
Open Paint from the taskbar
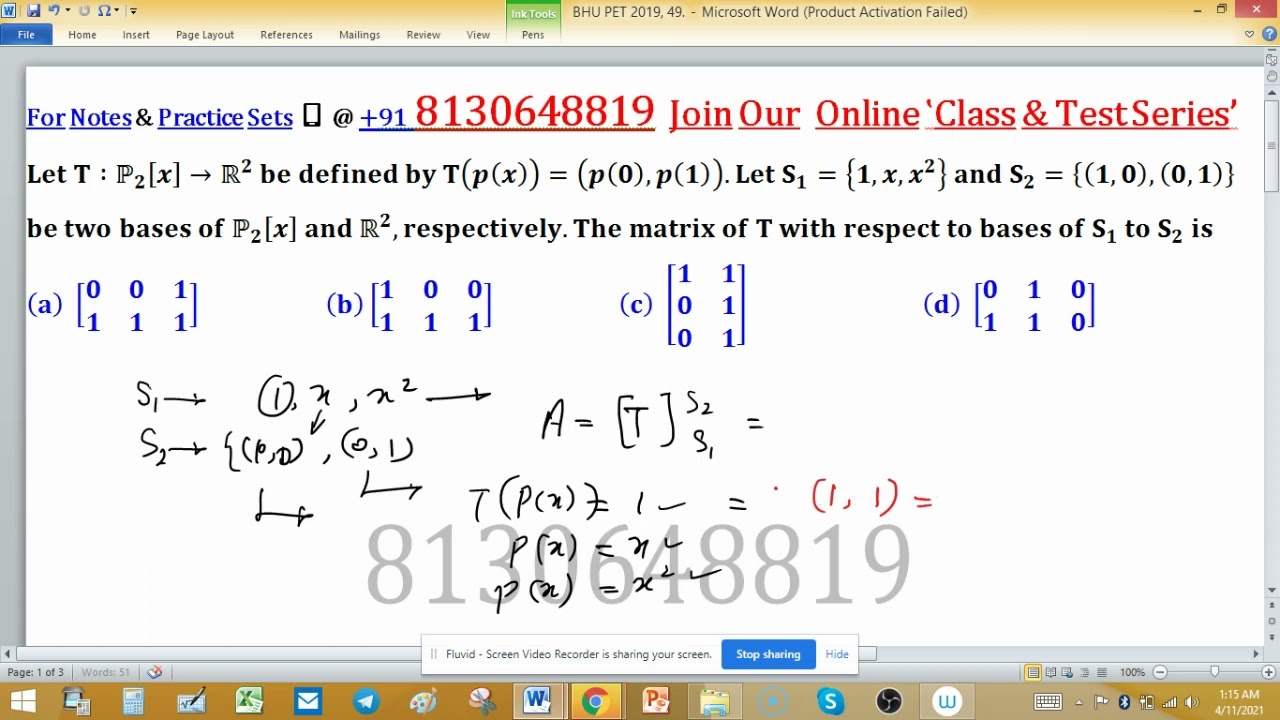(x=423, y=701)
